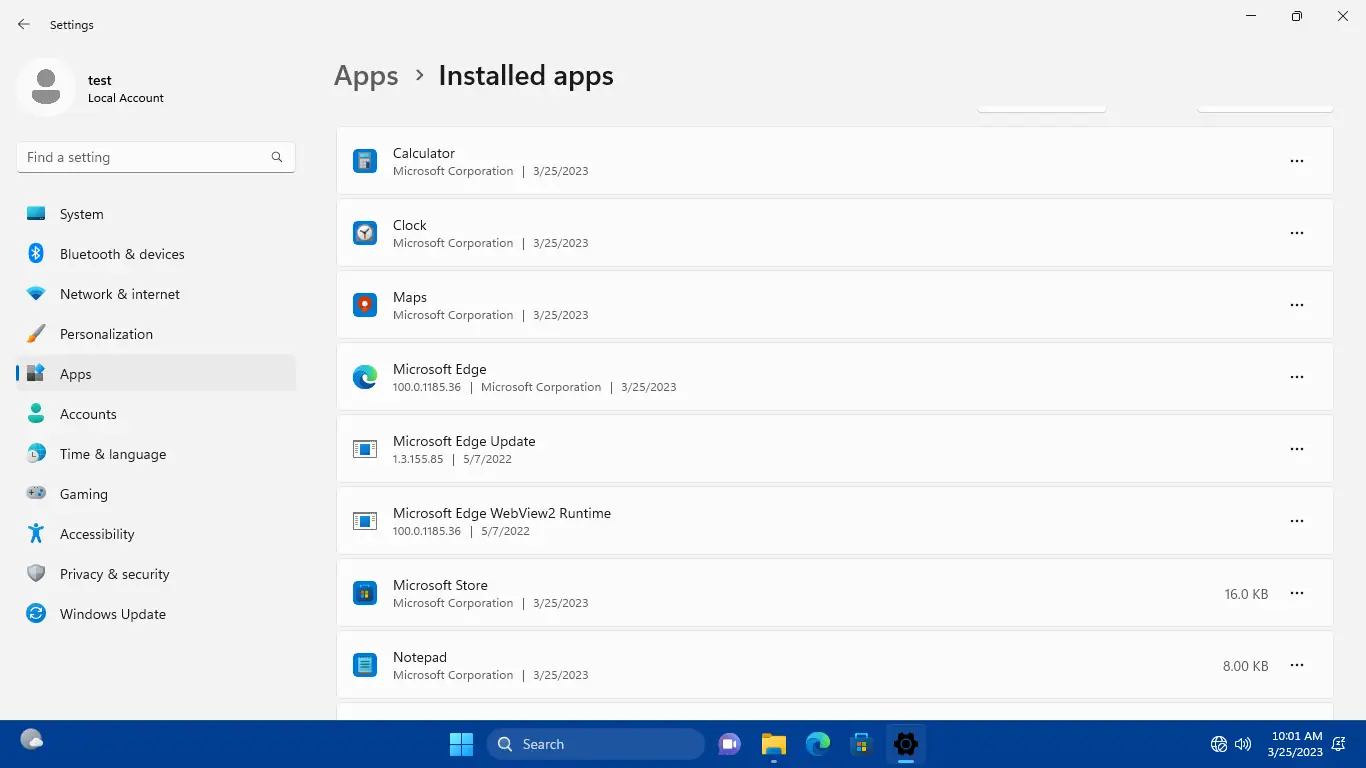Open File Explorer from the taskbar
The height and width of the screenshot is (768, 1366).
click(x=773, y=744)
